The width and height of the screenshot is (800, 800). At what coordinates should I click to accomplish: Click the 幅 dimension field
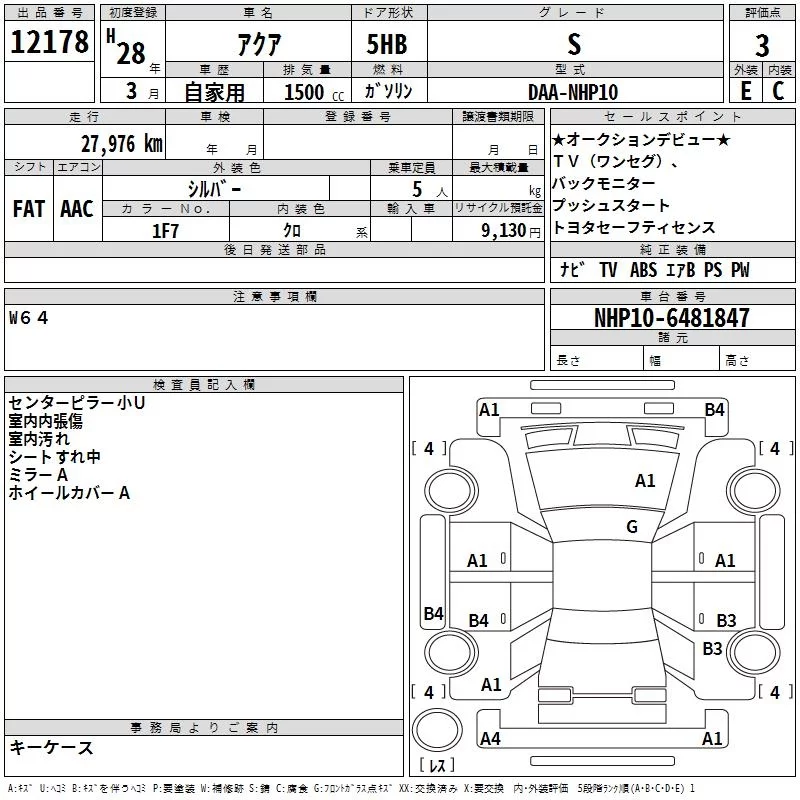click(x=682, y=358)
